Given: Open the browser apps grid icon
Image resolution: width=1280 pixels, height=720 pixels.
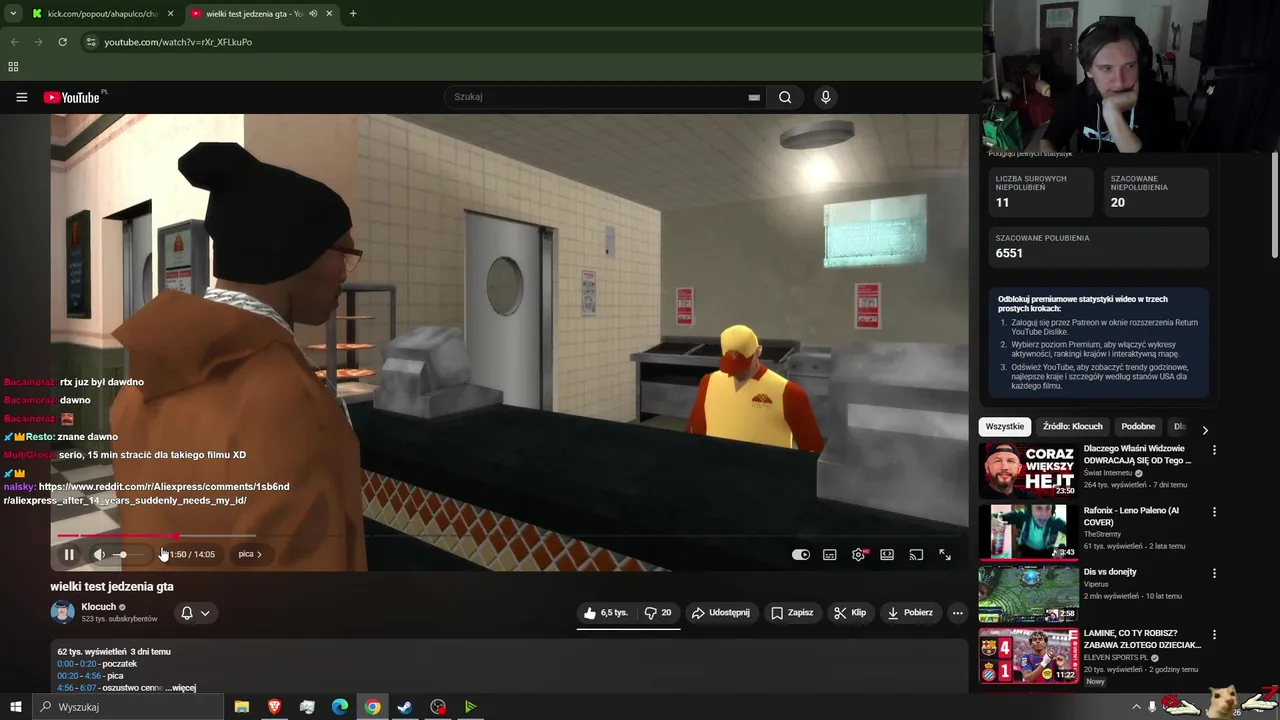Looking at the screenshot, I should (x=13, y=67).
